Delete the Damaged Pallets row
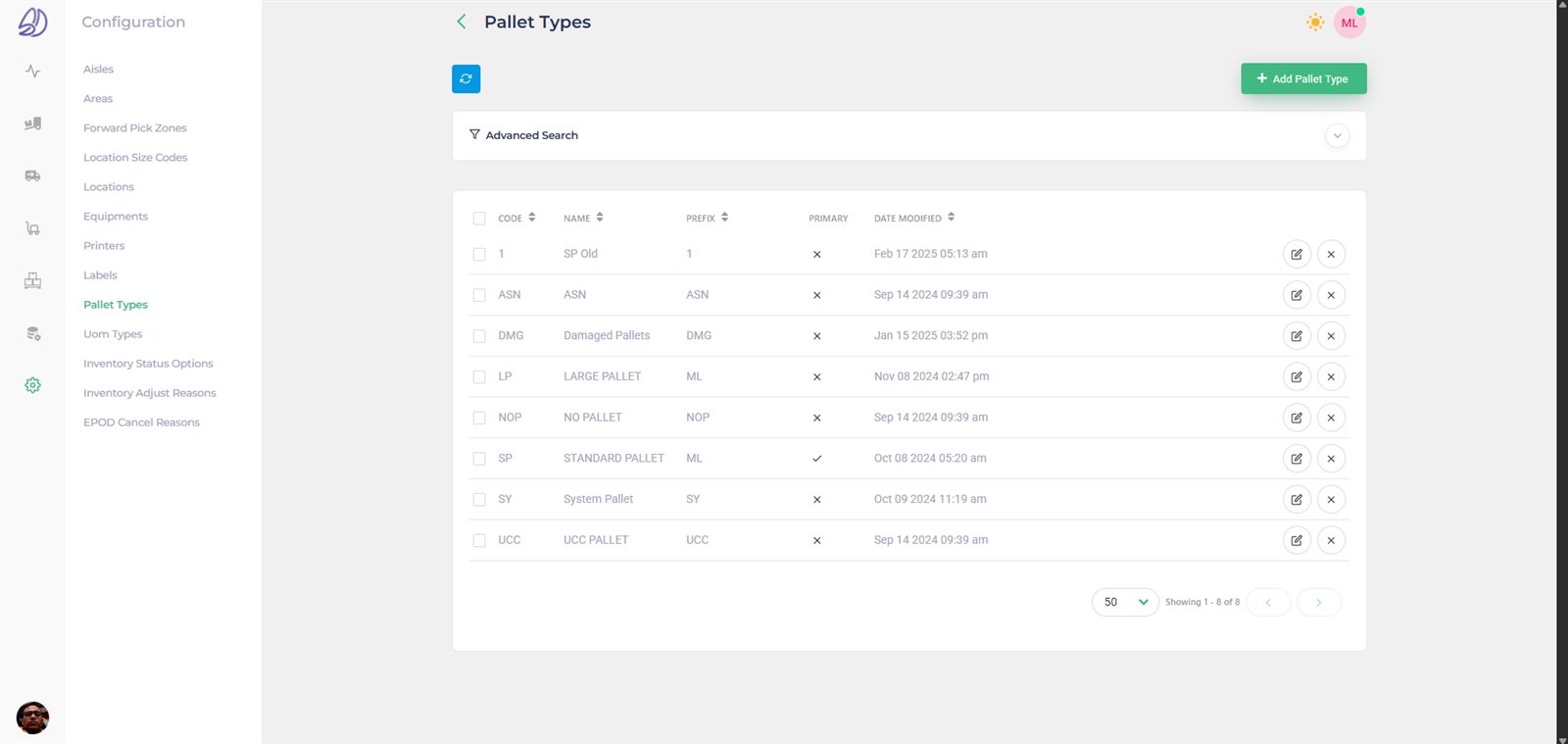Screen dimensions: 1568x744 click(x=1331, y=335)
